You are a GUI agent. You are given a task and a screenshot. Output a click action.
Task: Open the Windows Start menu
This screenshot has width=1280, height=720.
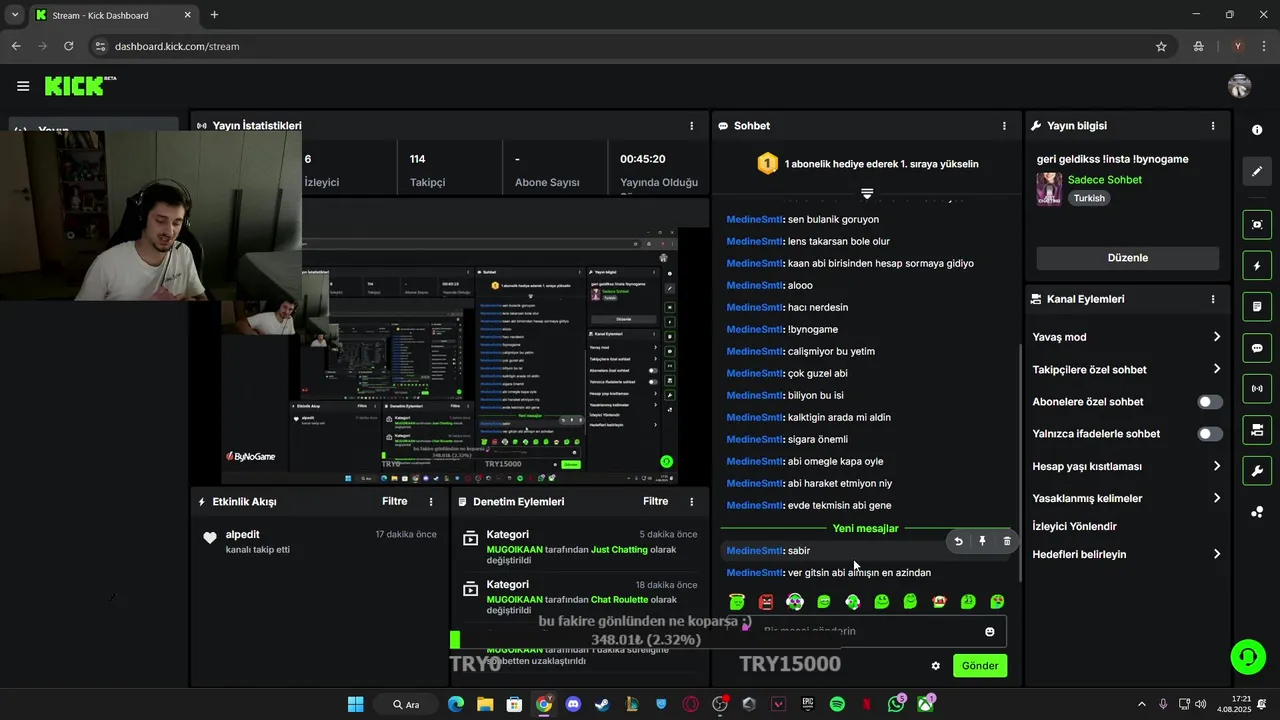click(x=355, y=704)
